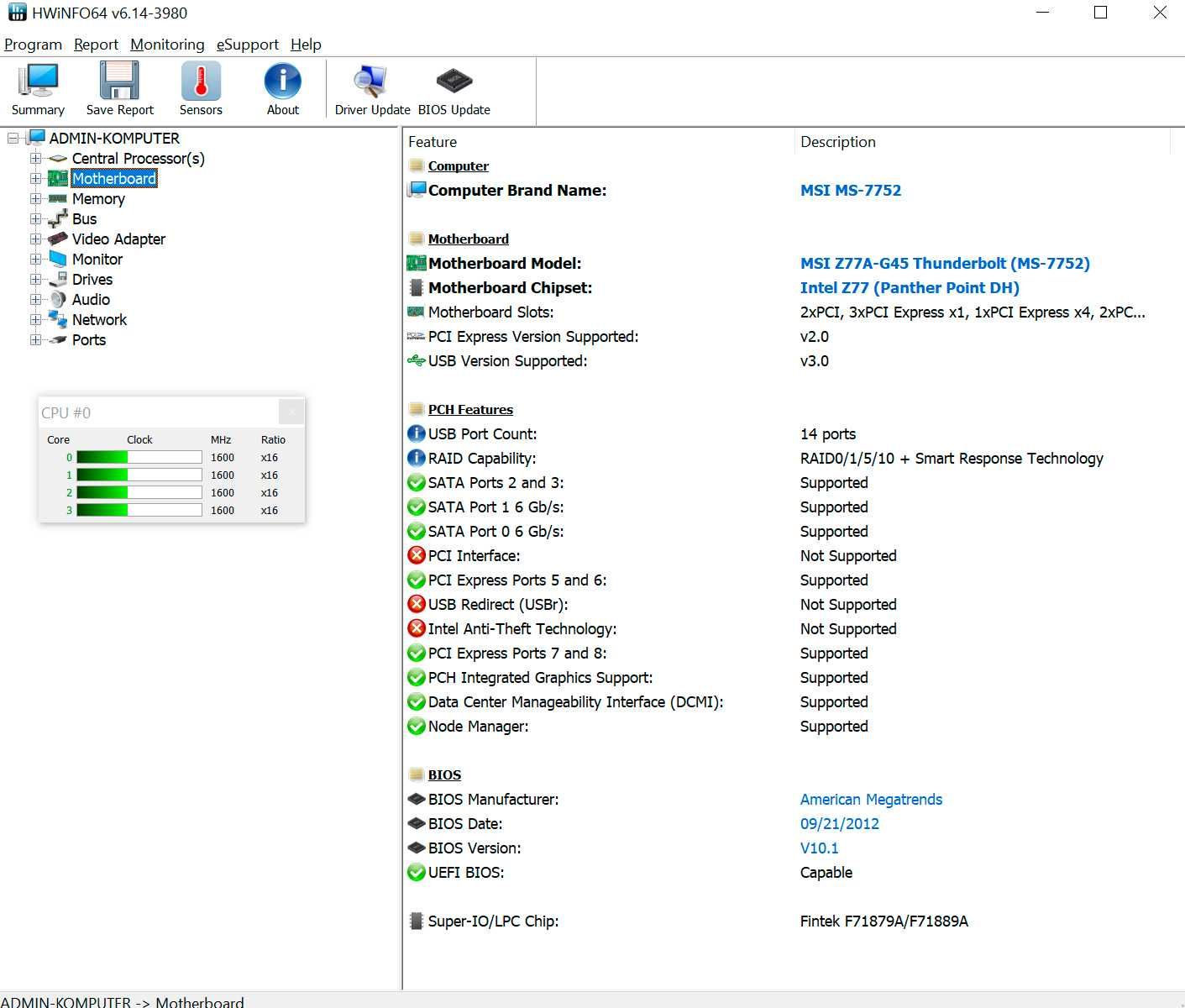Click the Description column header
1185x1008 pixels.
click(982, 142)
